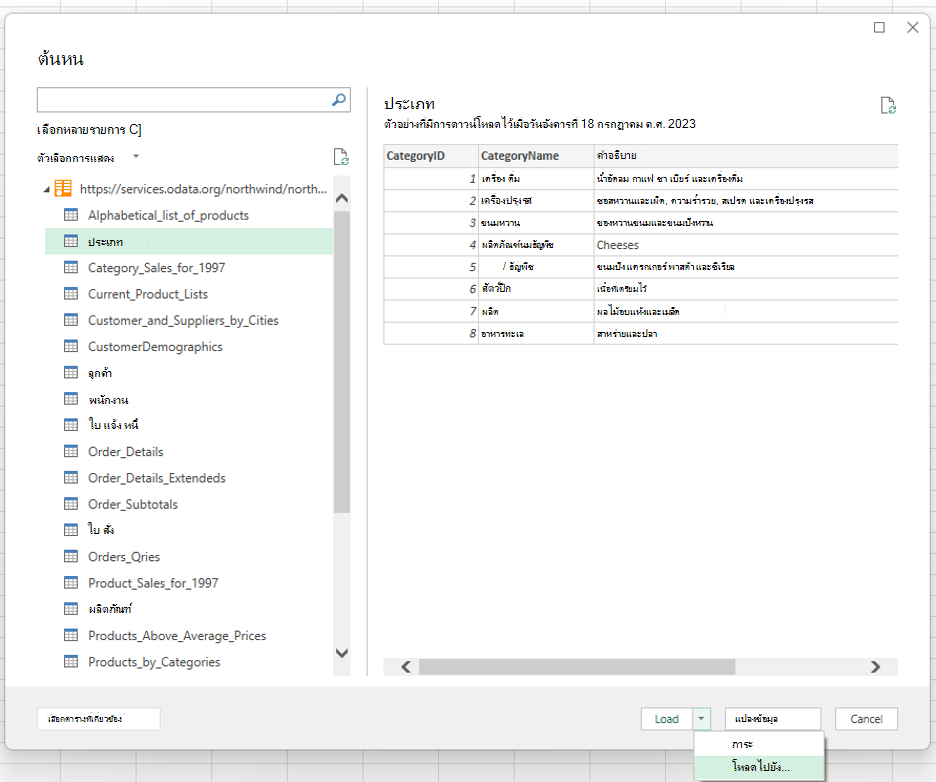Click the table icon beside พนักงาน
The image size is (936, 782).
point(71,399)
